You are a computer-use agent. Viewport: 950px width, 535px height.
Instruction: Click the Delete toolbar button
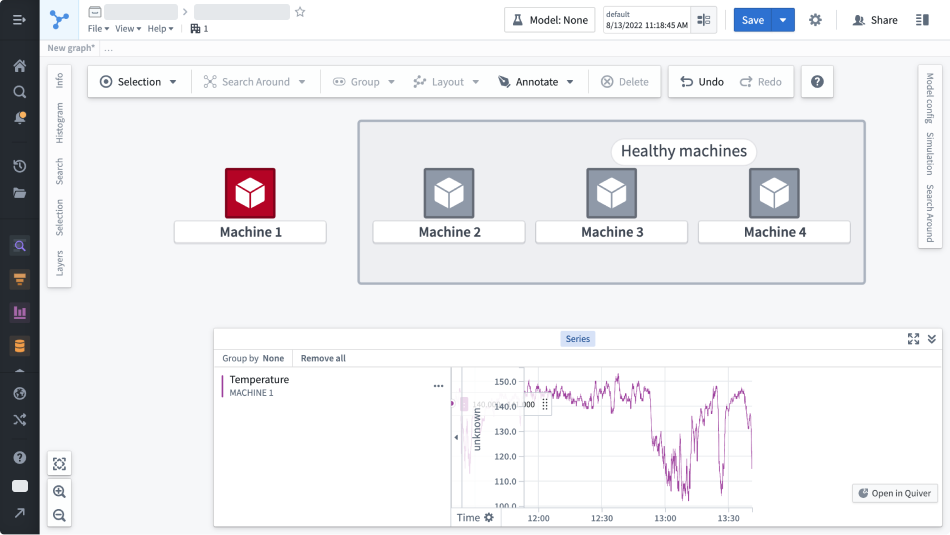pyautogui.click(x=624, y=82)
